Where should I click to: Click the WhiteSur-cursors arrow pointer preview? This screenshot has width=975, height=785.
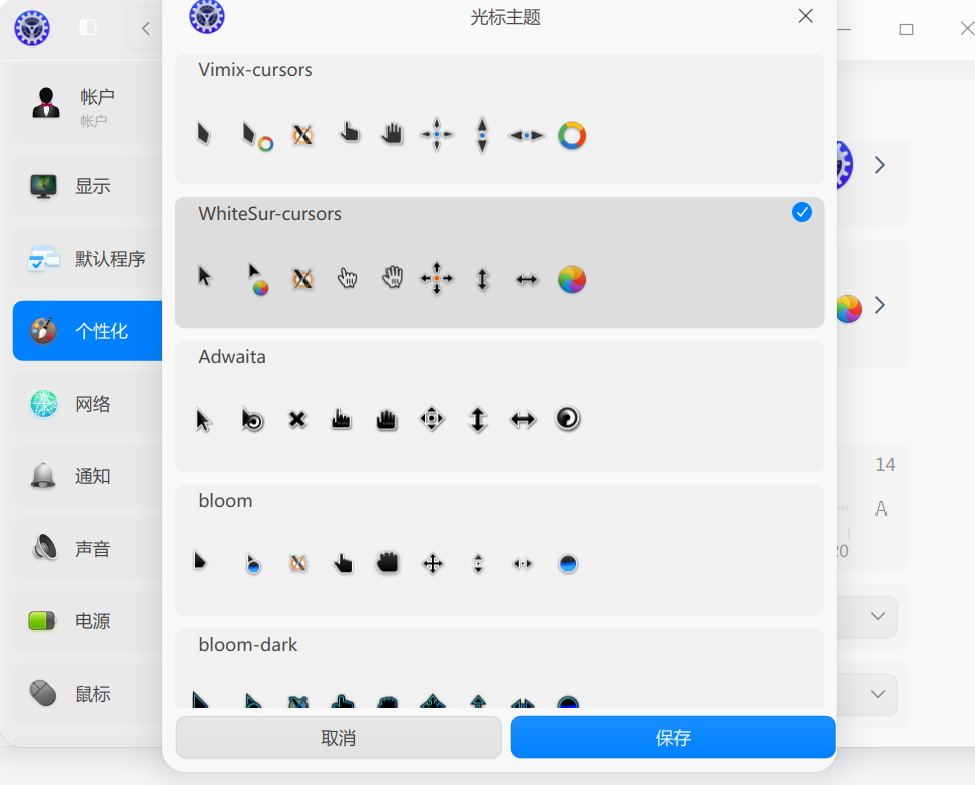205,276
